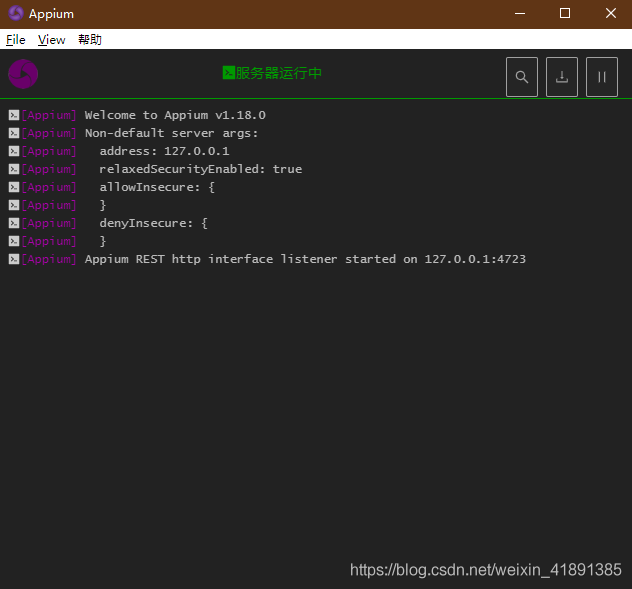Click the [Appium] tag on the Welcome line
This screenshot has width=632, height=589.
coord(49,115)
